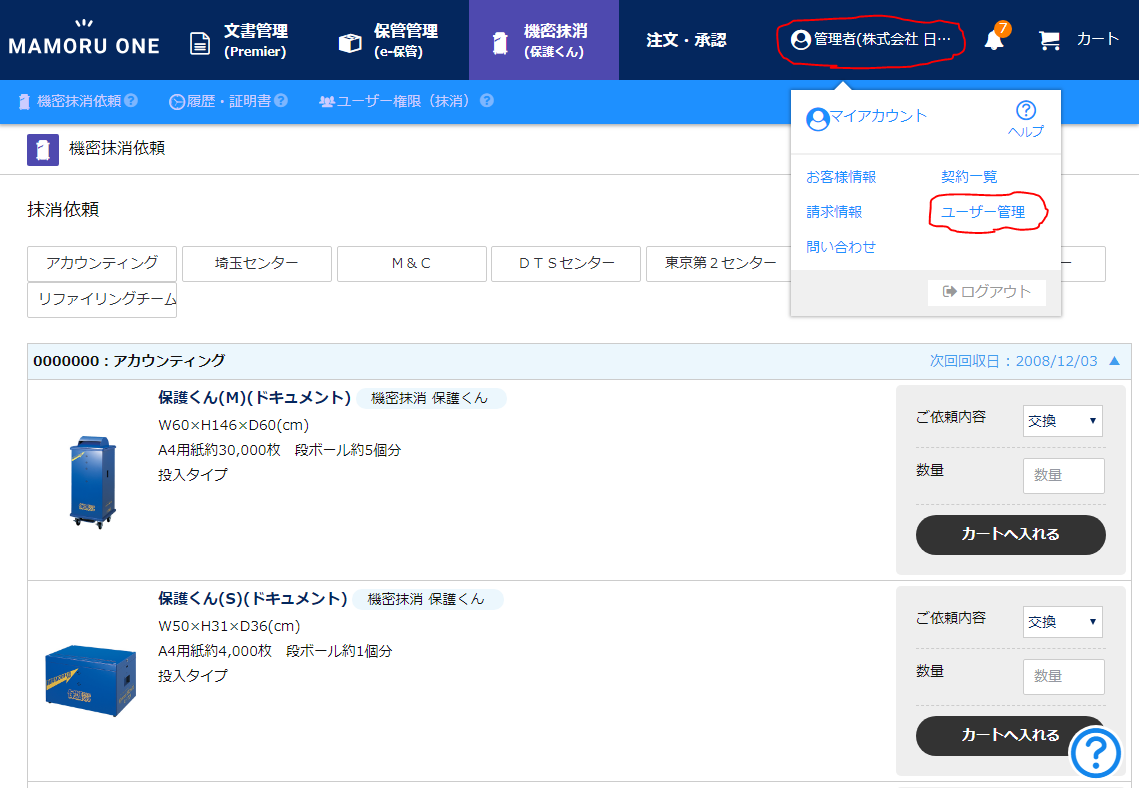The width and height of the screenshot is (1139, 788).
Task: Select the リファイリングチーム location button
Action: point(102,300)
